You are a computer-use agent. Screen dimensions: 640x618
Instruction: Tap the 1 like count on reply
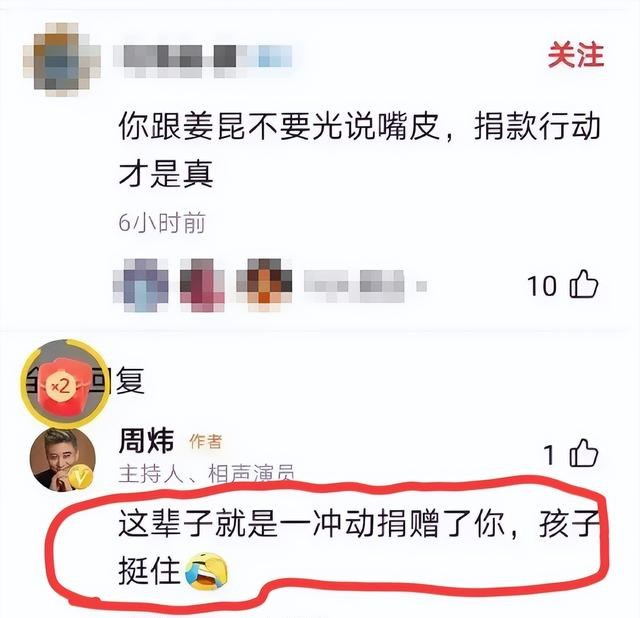point(550,455)
